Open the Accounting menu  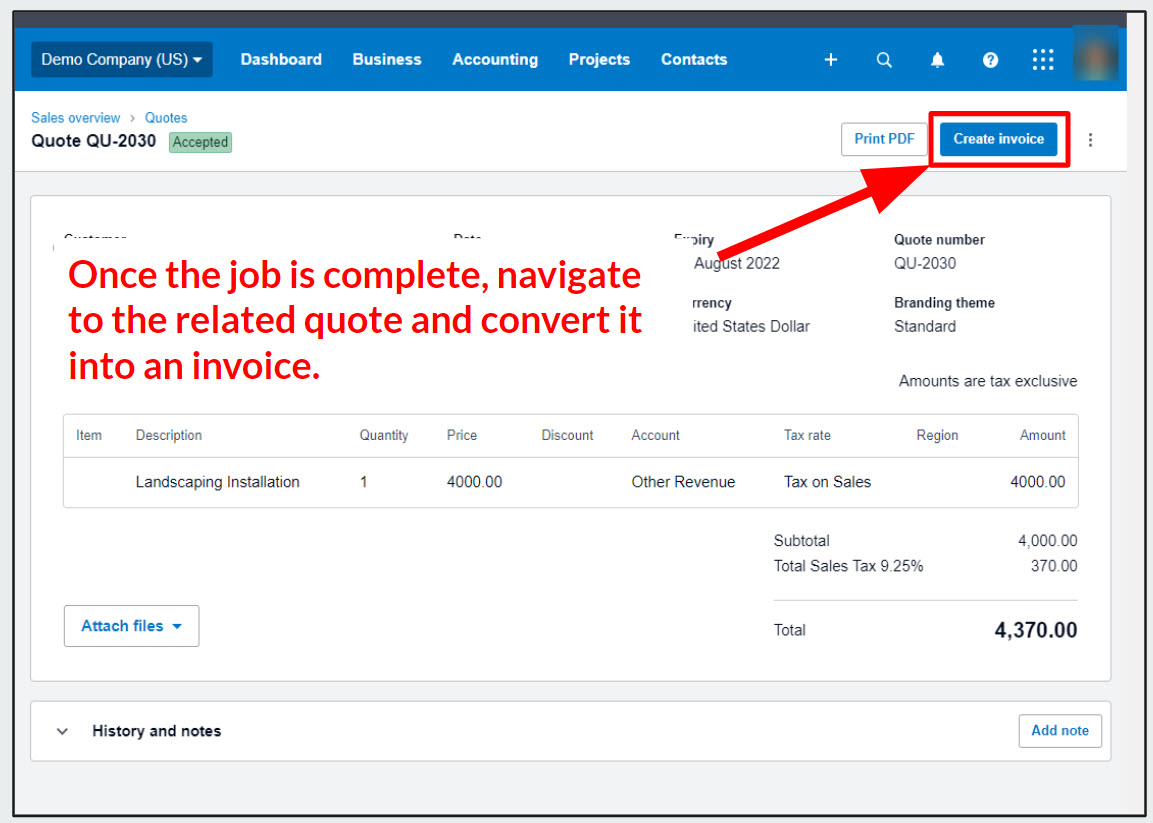[495, 60]
